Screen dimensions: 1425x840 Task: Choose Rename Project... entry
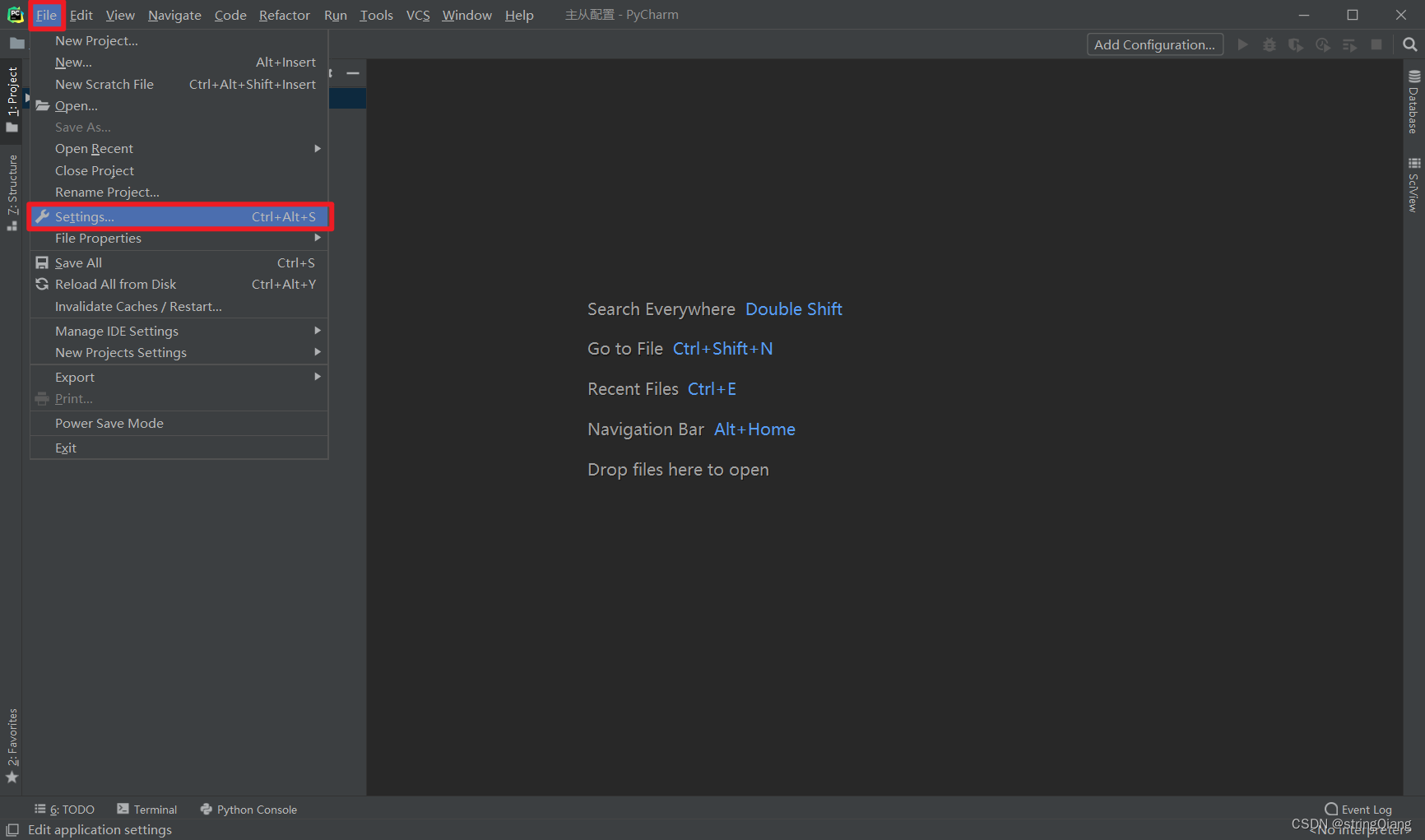179,192
